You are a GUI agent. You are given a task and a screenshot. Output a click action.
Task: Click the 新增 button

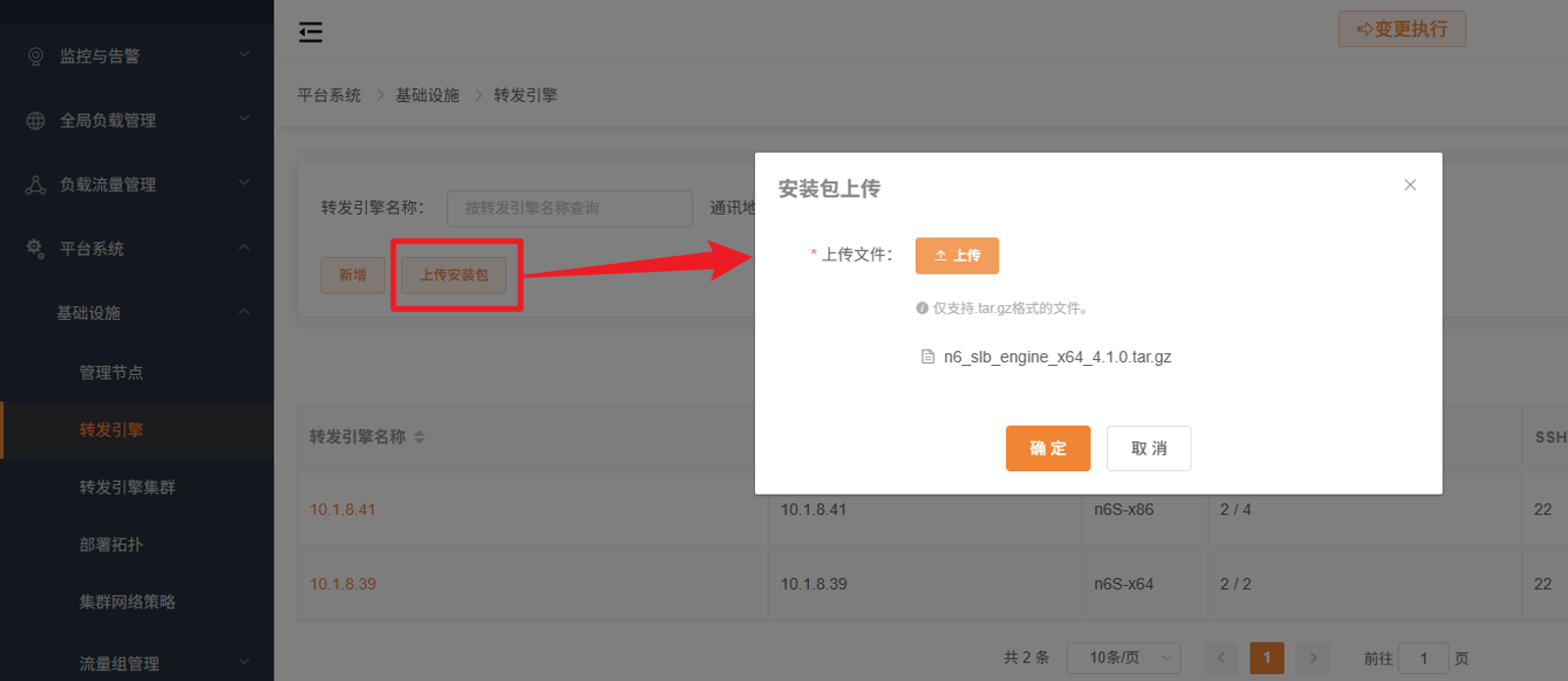tap(353, 275)
